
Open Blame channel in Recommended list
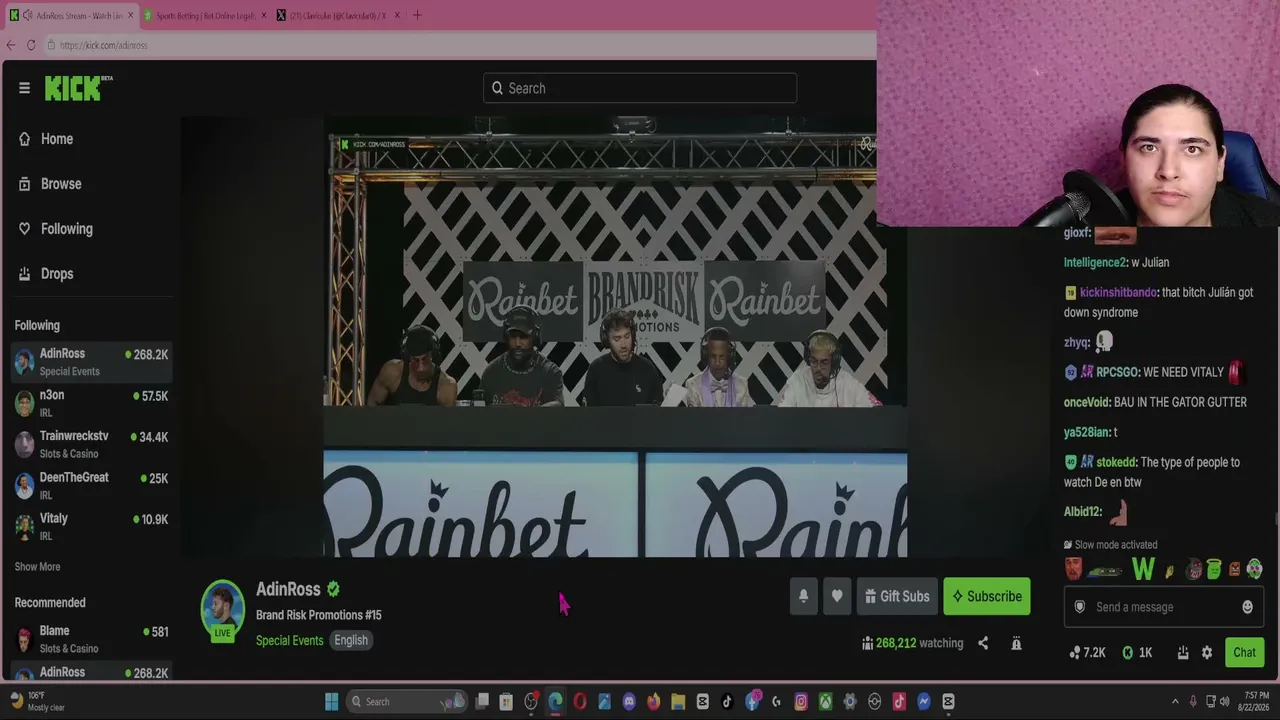pos(91,639)
